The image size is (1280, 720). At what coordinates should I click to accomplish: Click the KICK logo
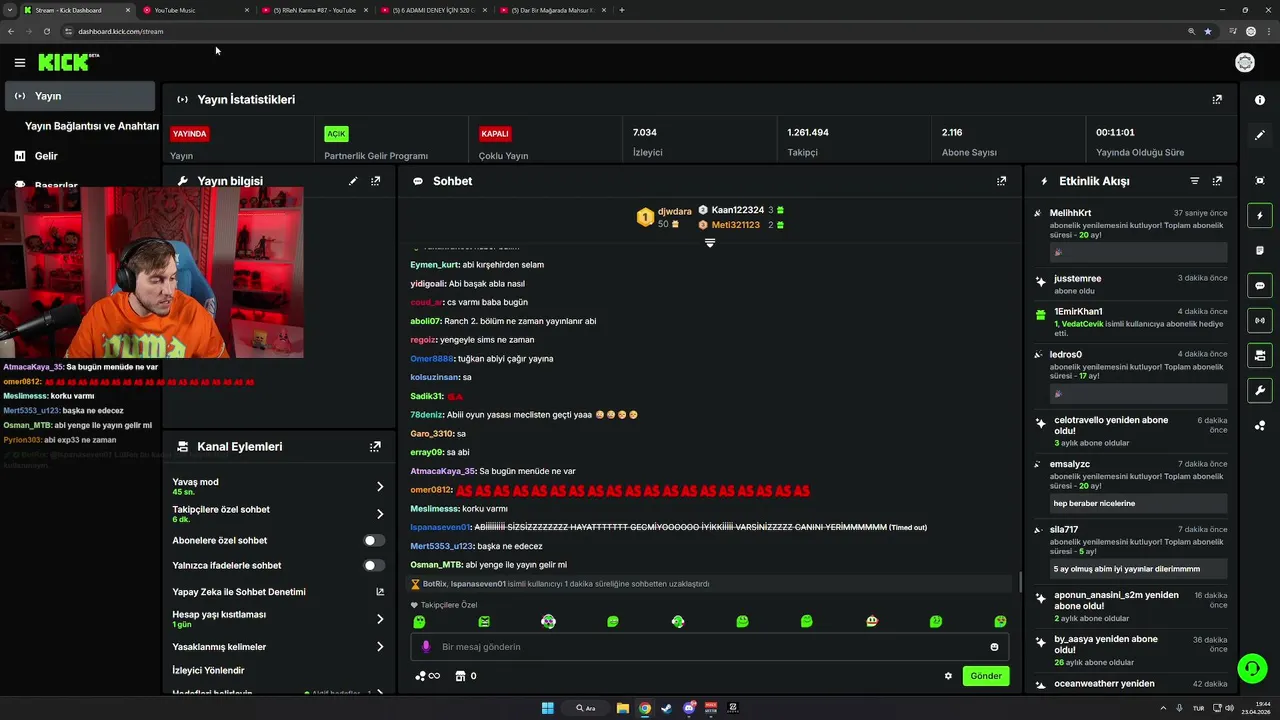point(68,62)
